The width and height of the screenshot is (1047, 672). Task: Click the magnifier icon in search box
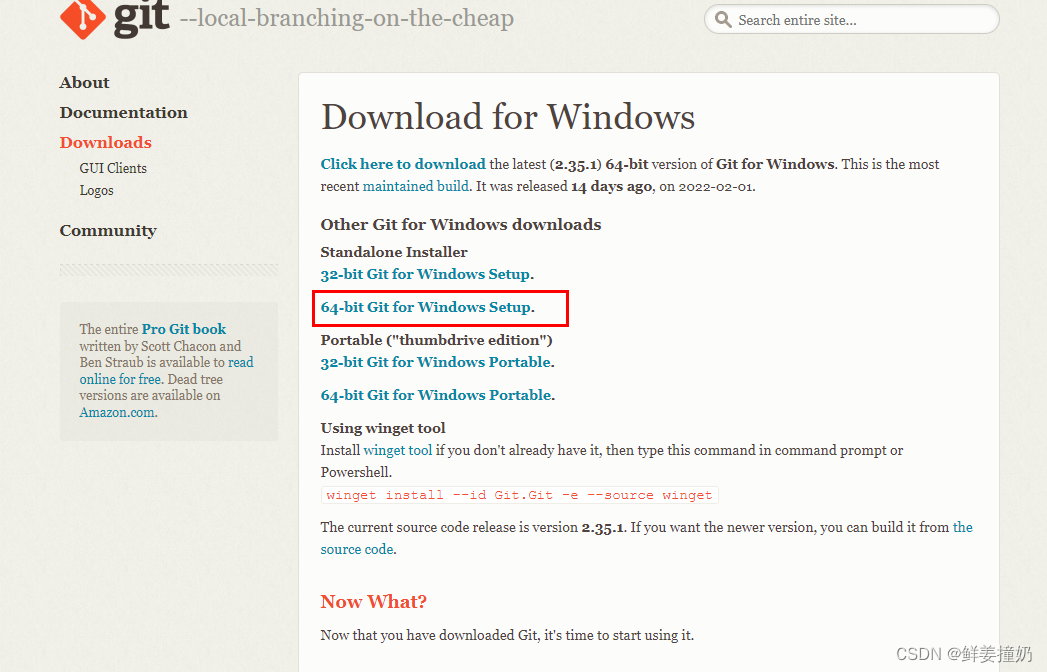(x=723, y=19)
